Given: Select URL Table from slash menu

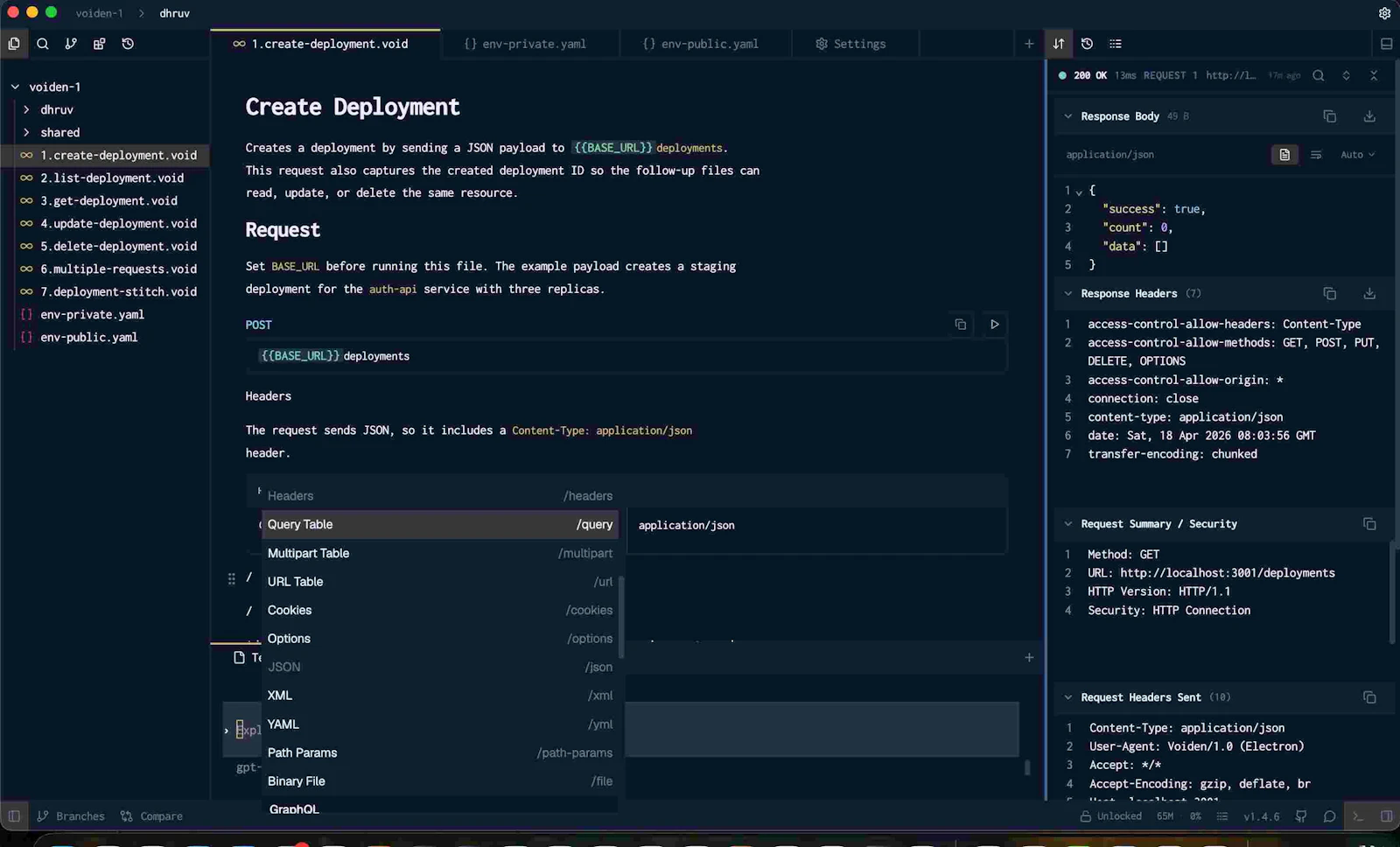Looking at the screenshot, I should 440,582.
